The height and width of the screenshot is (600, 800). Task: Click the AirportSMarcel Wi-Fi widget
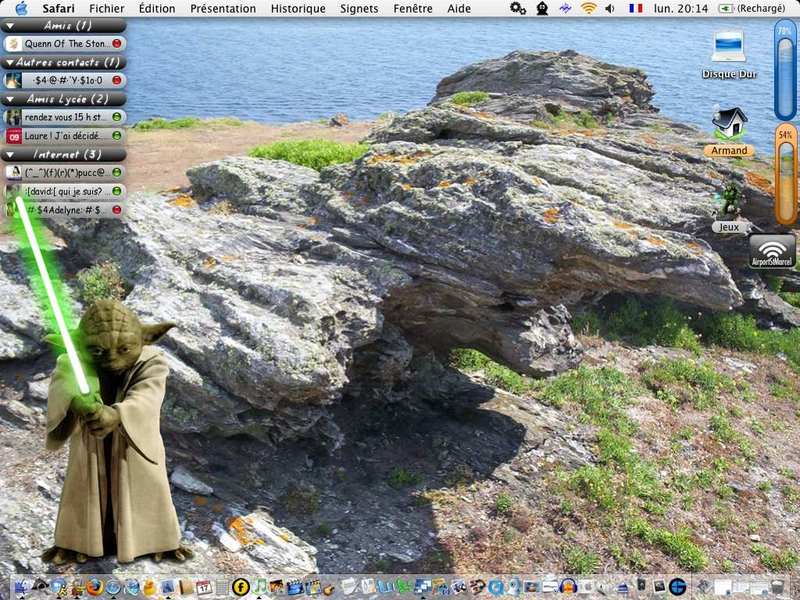tap(772, 250)
